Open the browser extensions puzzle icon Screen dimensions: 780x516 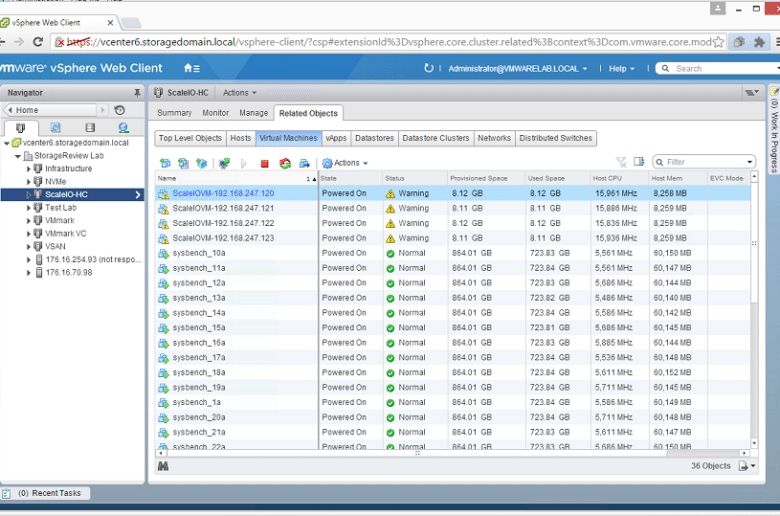pyautogui.click(x=759, y=42)
